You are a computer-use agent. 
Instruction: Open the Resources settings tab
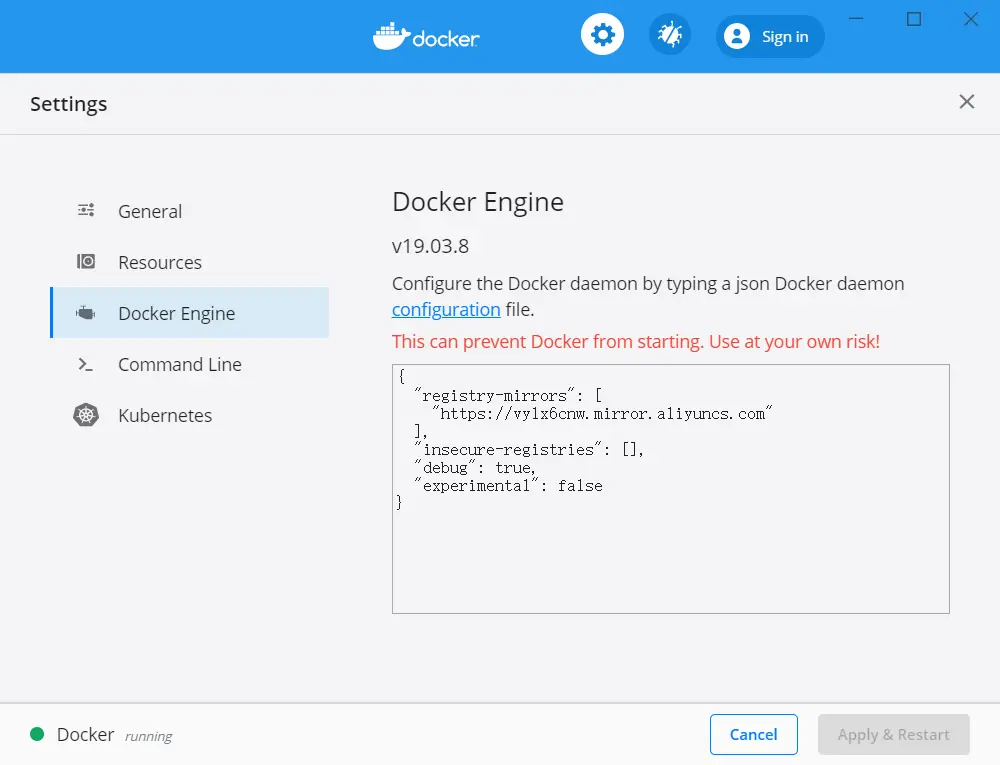tap(190, 262)
